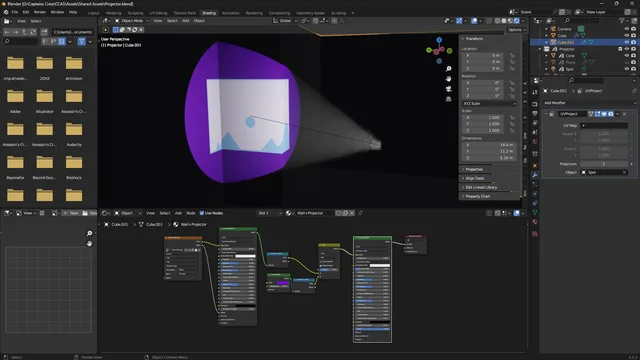Click image editor zoom magnifier gizmo
Screen dimensions: 640x360
(x=89, y=233)
